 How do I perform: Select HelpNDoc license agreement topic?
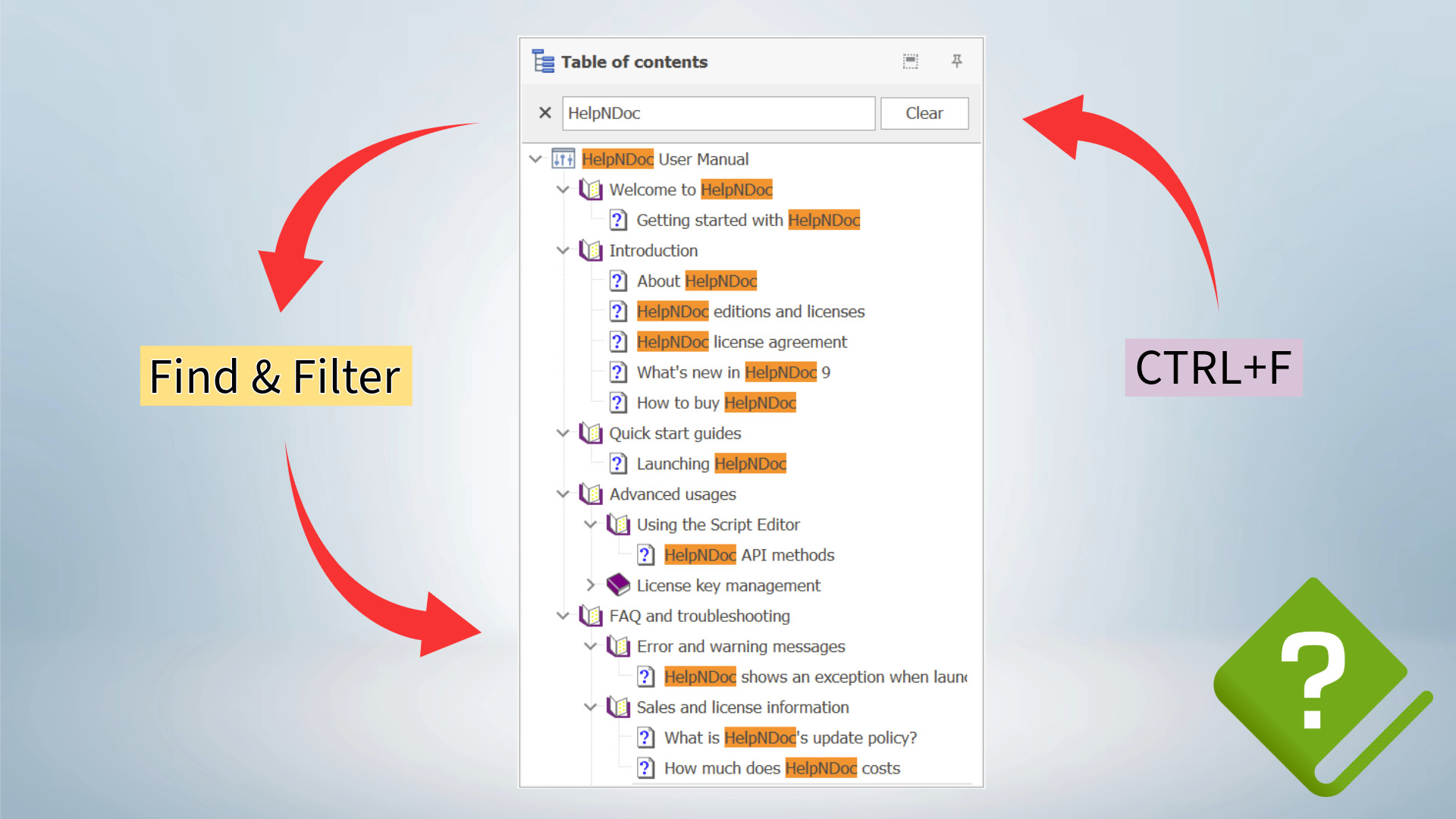[742, 342]
